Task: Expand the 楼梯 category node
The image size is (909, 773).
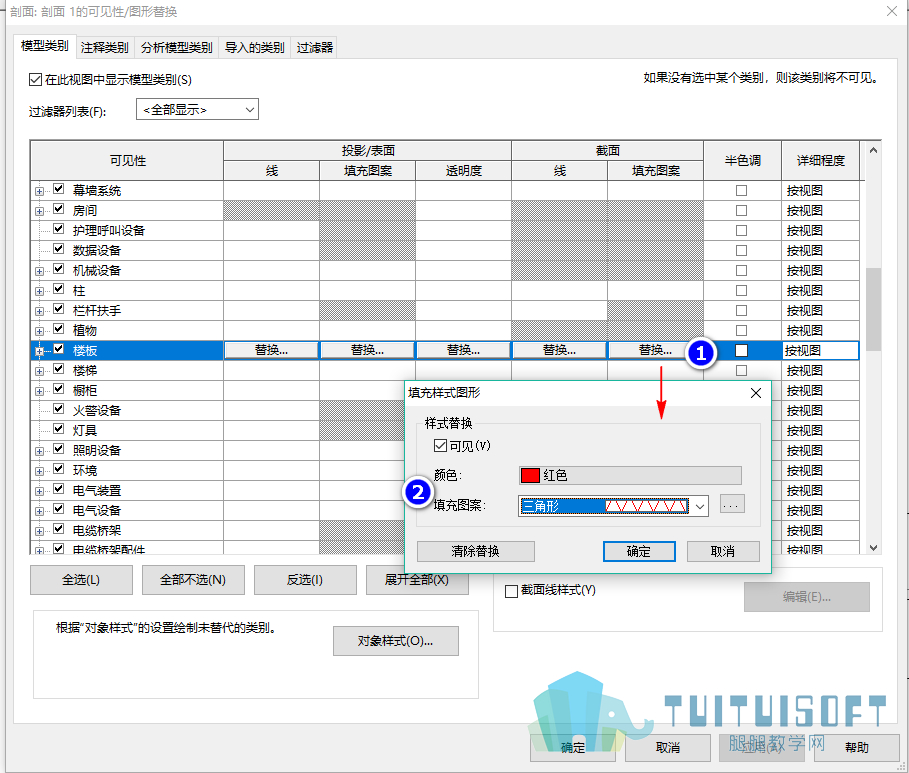Action: tap(39, 371)
